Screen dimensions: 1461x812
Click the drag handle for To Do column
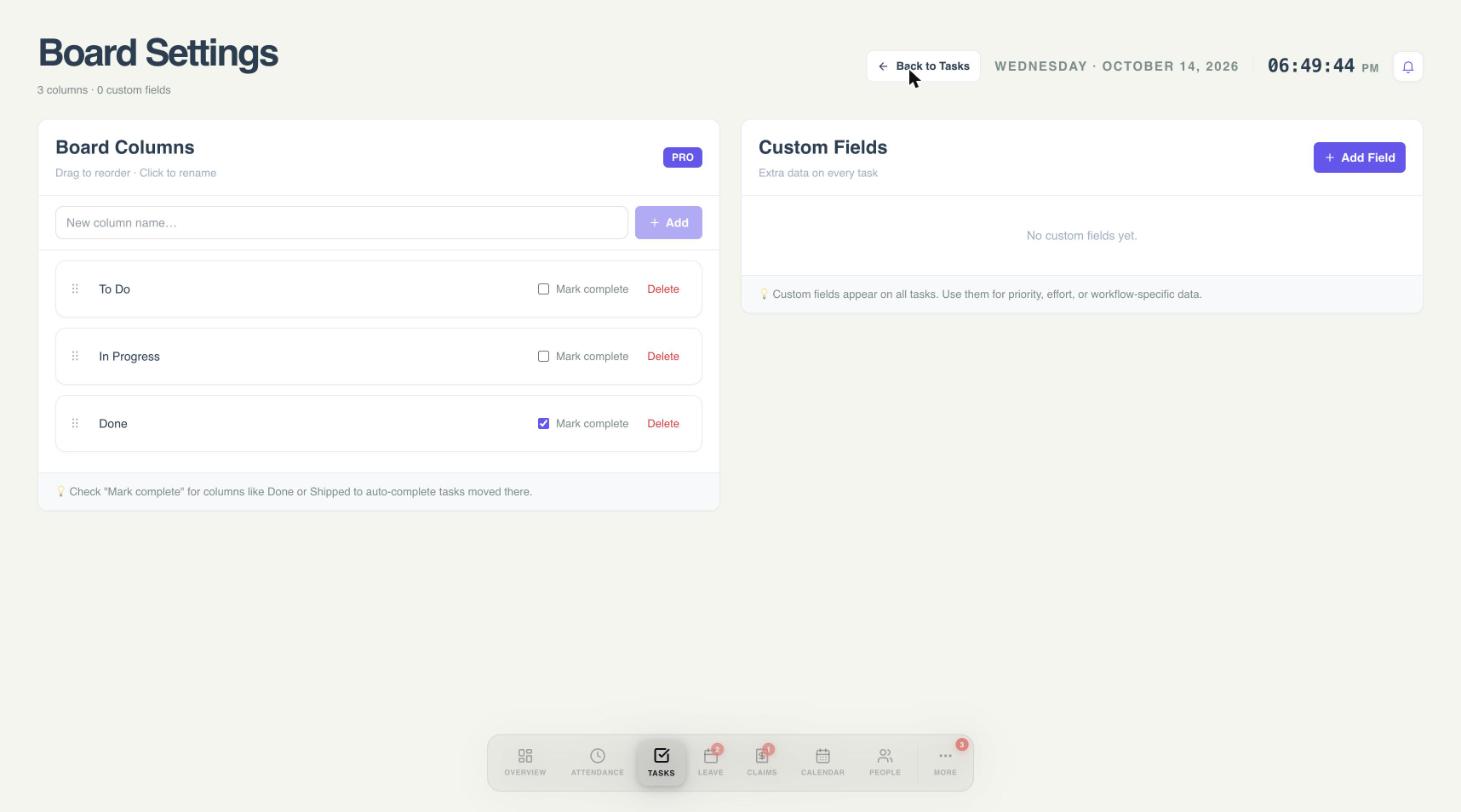[75, 289]
